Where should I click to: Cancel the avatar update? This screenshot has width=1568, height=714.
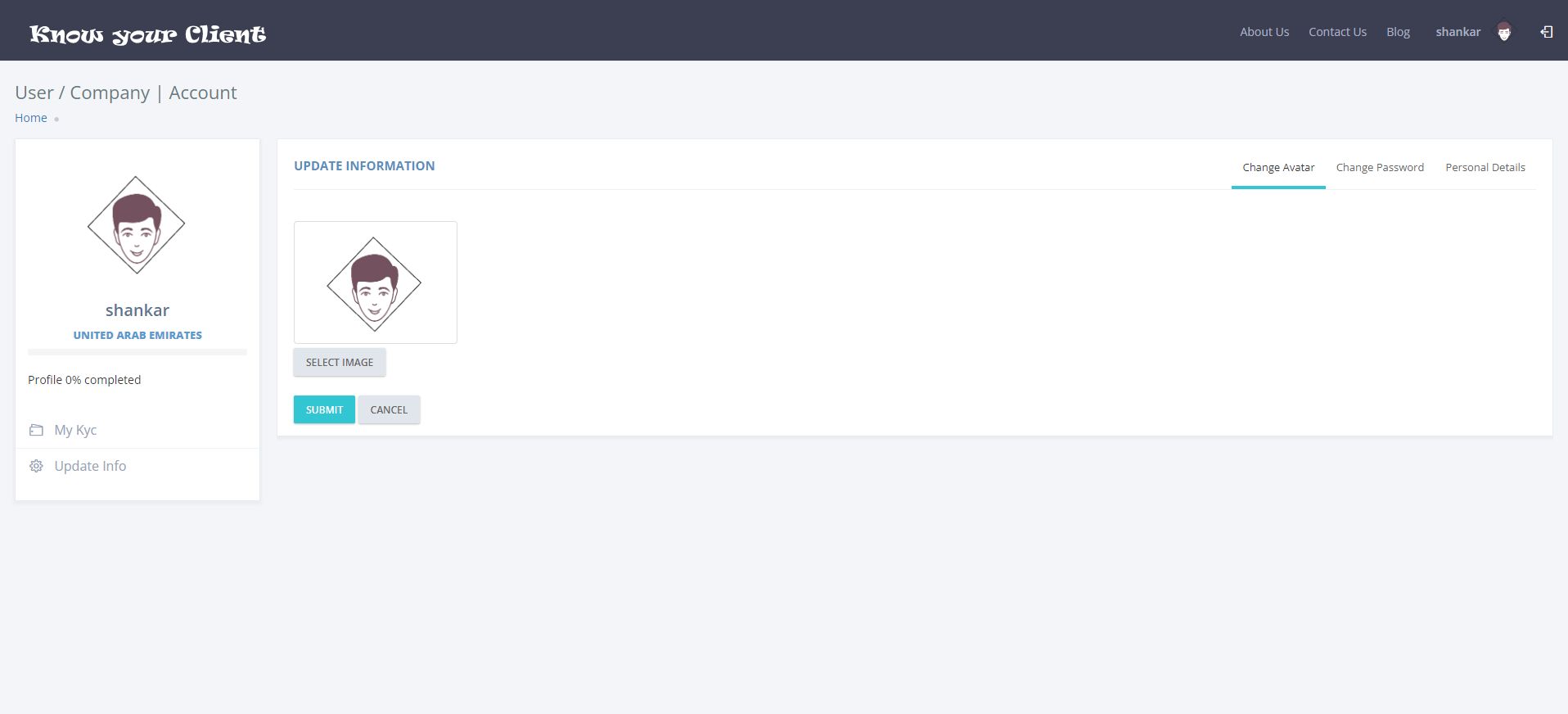click(389, 409)
